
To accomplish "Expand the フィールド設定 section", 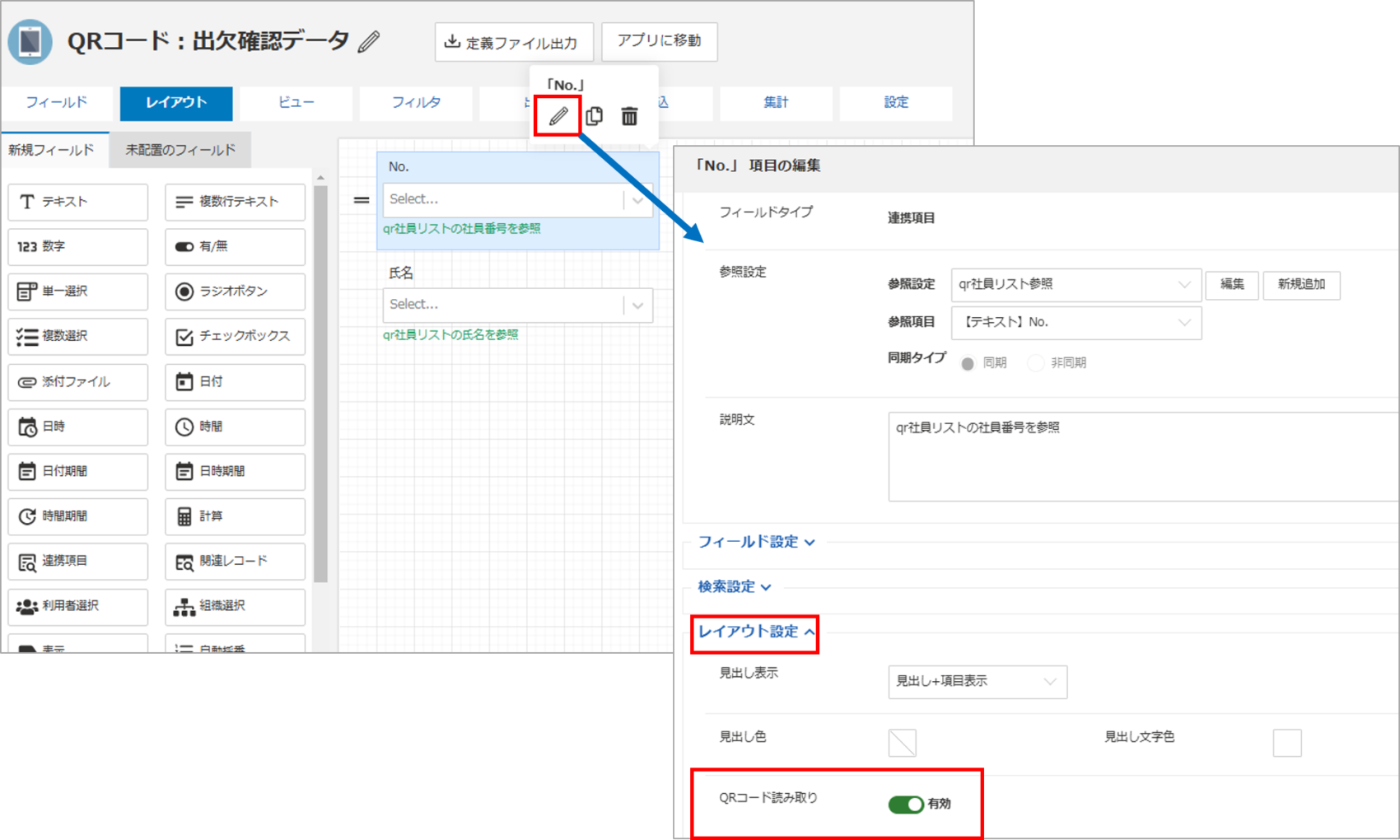I will [756, 542].
